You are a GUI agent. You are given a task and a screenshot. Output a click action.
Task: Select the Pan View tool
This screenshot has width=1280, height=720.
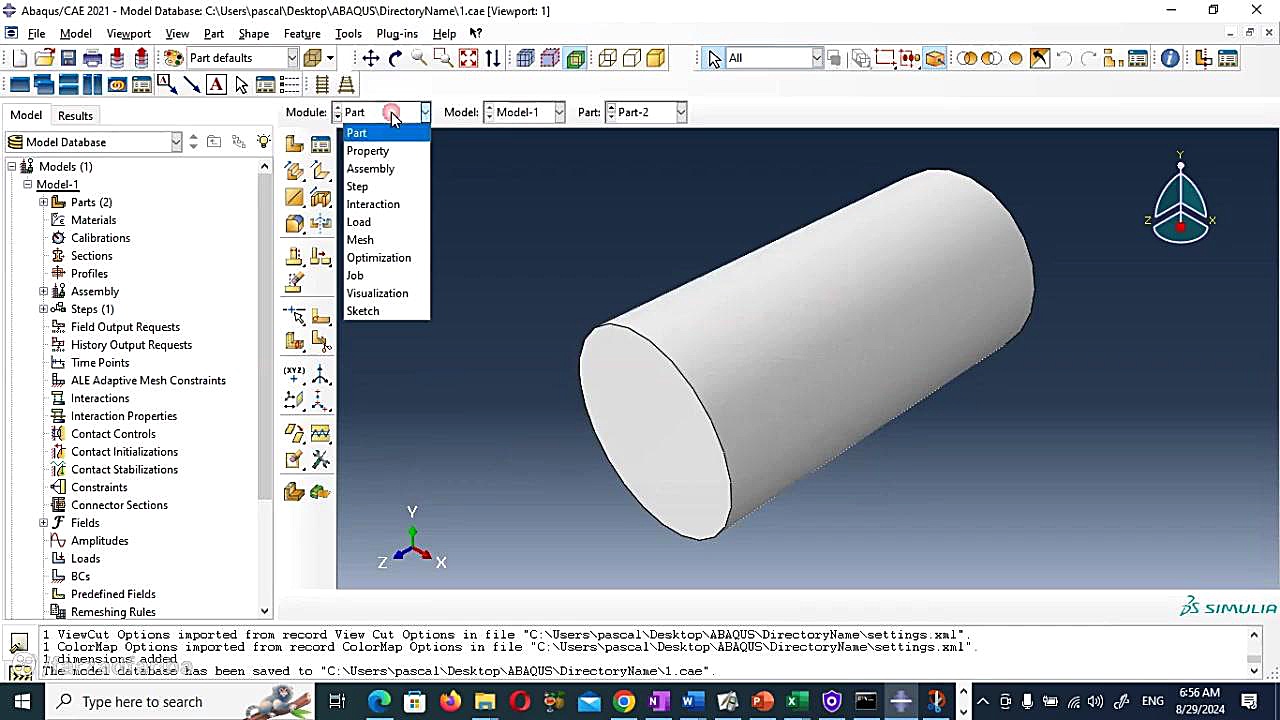tap(371, 59)
